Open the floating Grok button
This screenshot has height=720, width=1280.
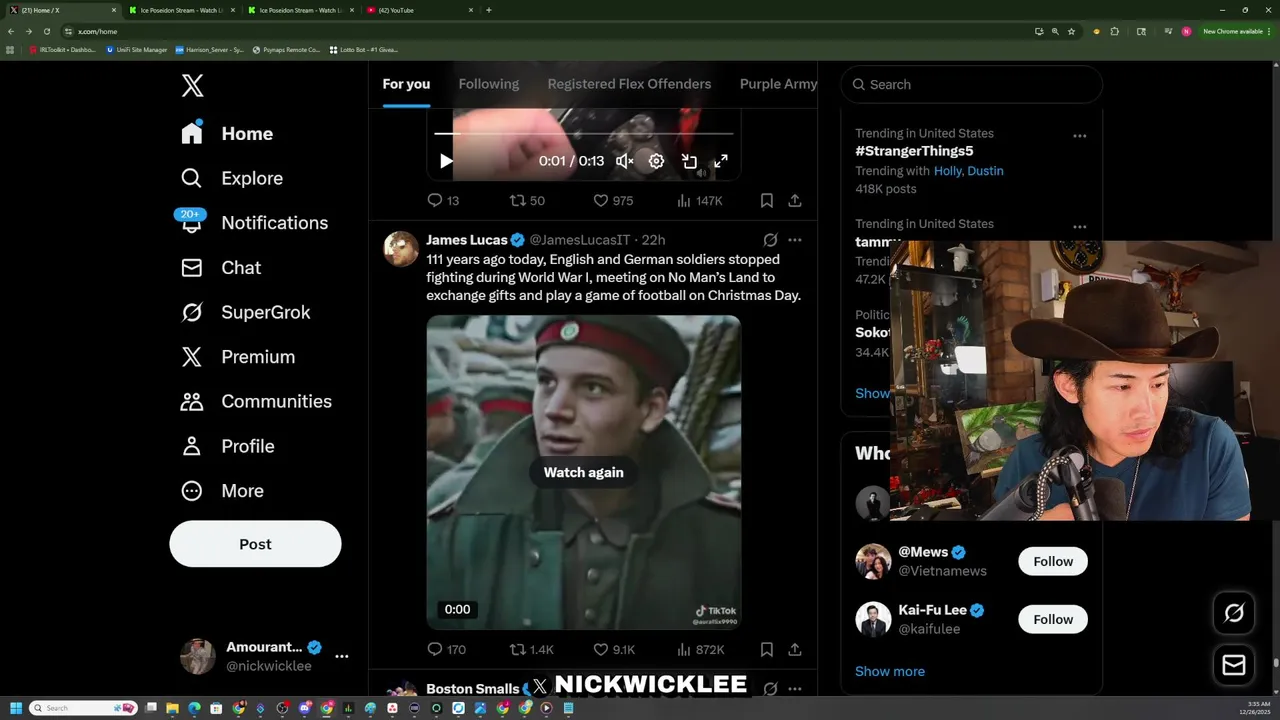[1234, 613]
